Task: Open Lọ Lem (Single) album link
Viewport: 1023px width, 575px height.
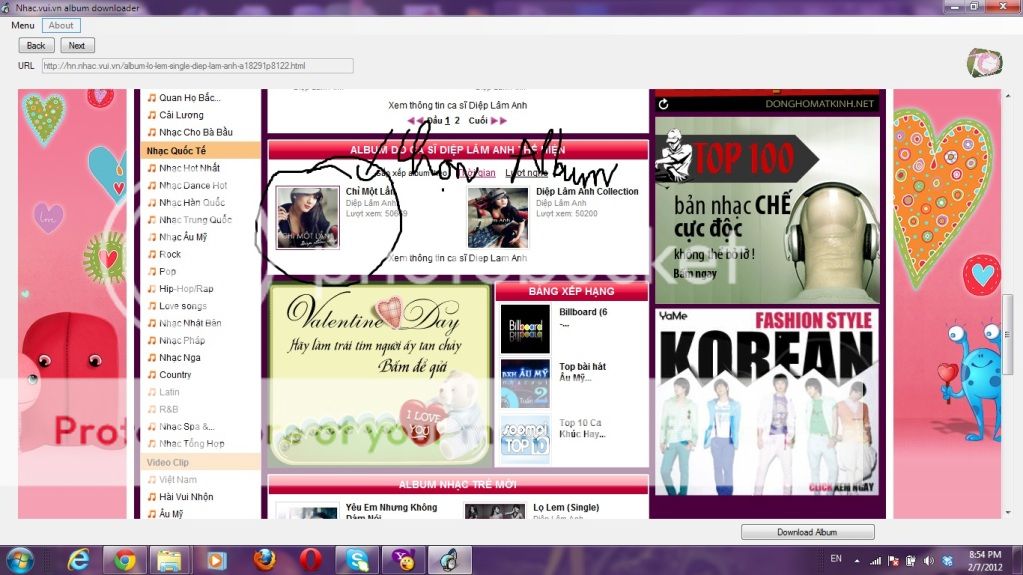Action: pos(566,507)
